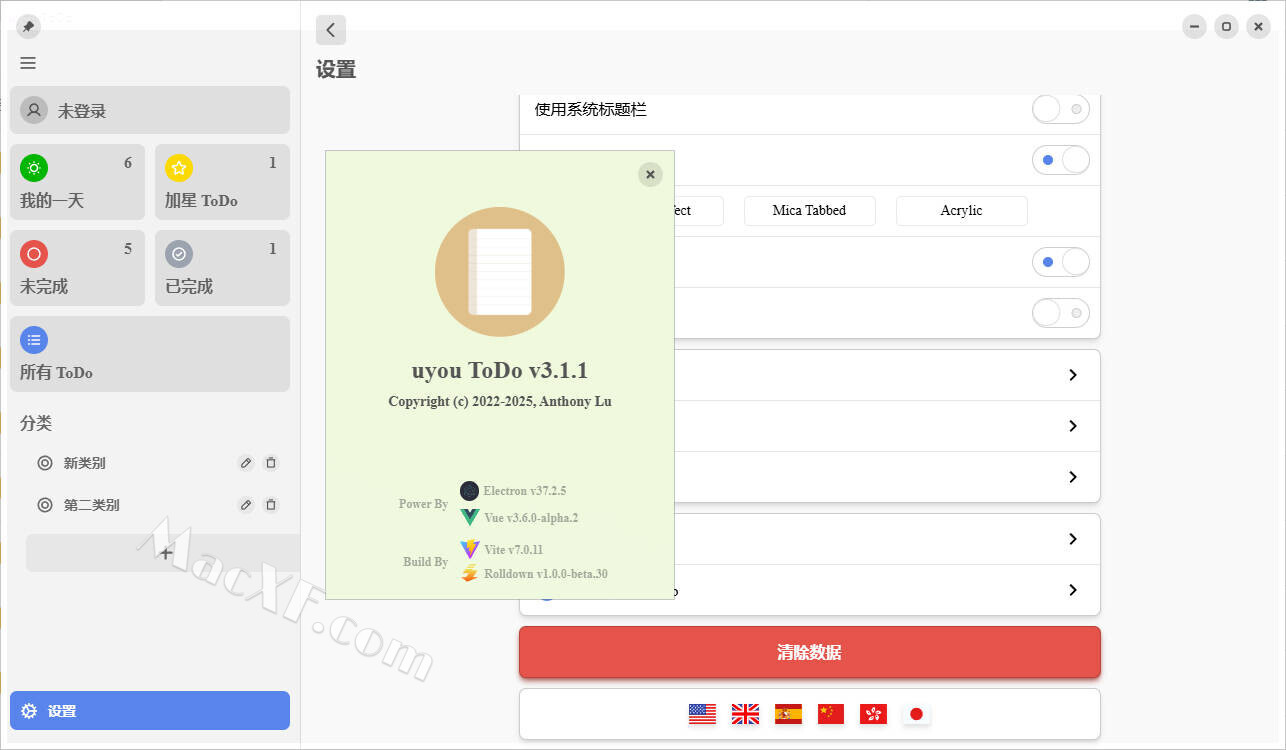Click the 分类 section heading
The height and width of the screenshot is (750, 1286).
(36, 423)
